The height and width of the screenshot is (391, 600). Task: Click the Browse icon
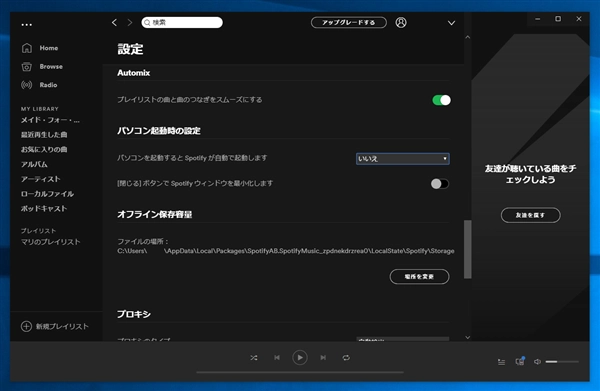27,67
